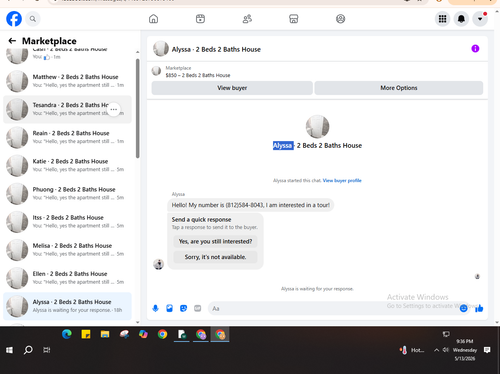500x374 pixels.
Task: Go to the Home feed icon
Action: pos(153,19)
